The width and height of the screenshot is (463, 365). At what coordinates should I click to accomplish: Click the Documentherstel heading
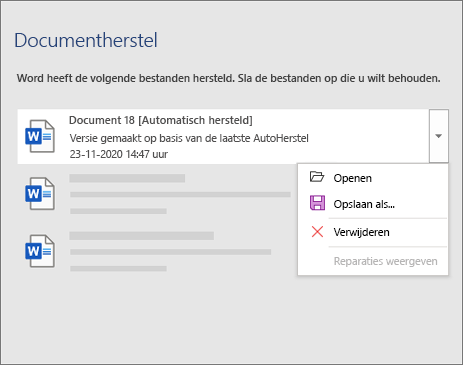[86, 40]
